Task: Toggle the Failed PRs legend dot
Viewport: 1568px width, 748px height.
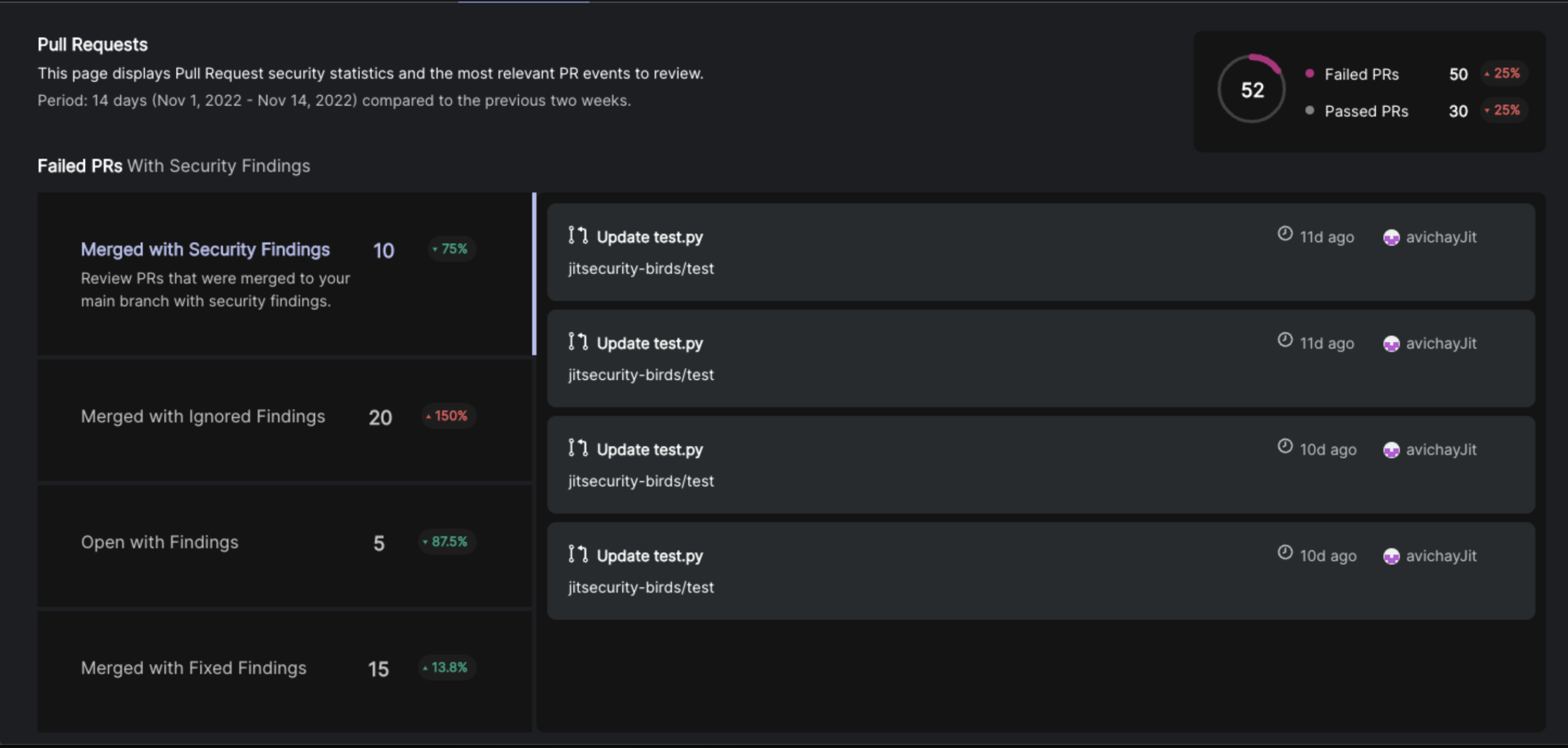Action: [x=1309, y=73]
